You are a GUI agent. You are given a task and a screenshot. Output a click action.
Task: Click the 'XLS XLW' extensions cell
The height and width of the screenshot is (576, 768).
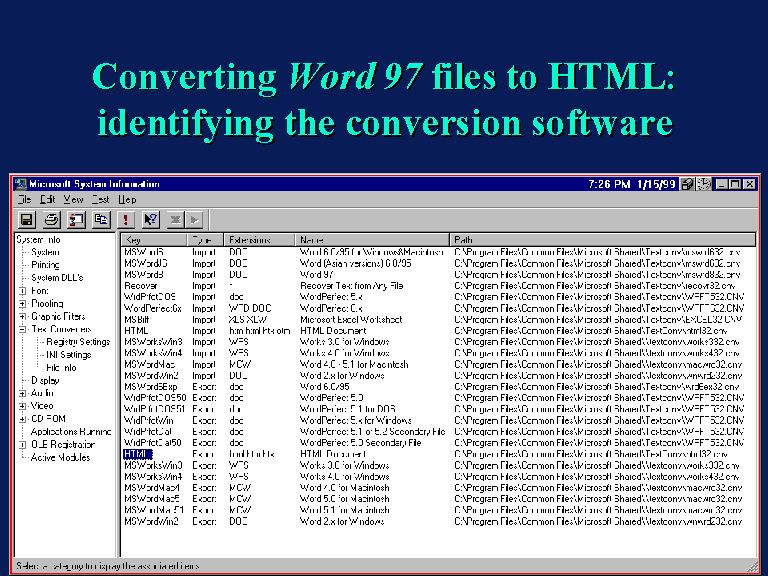pos(248,319)
